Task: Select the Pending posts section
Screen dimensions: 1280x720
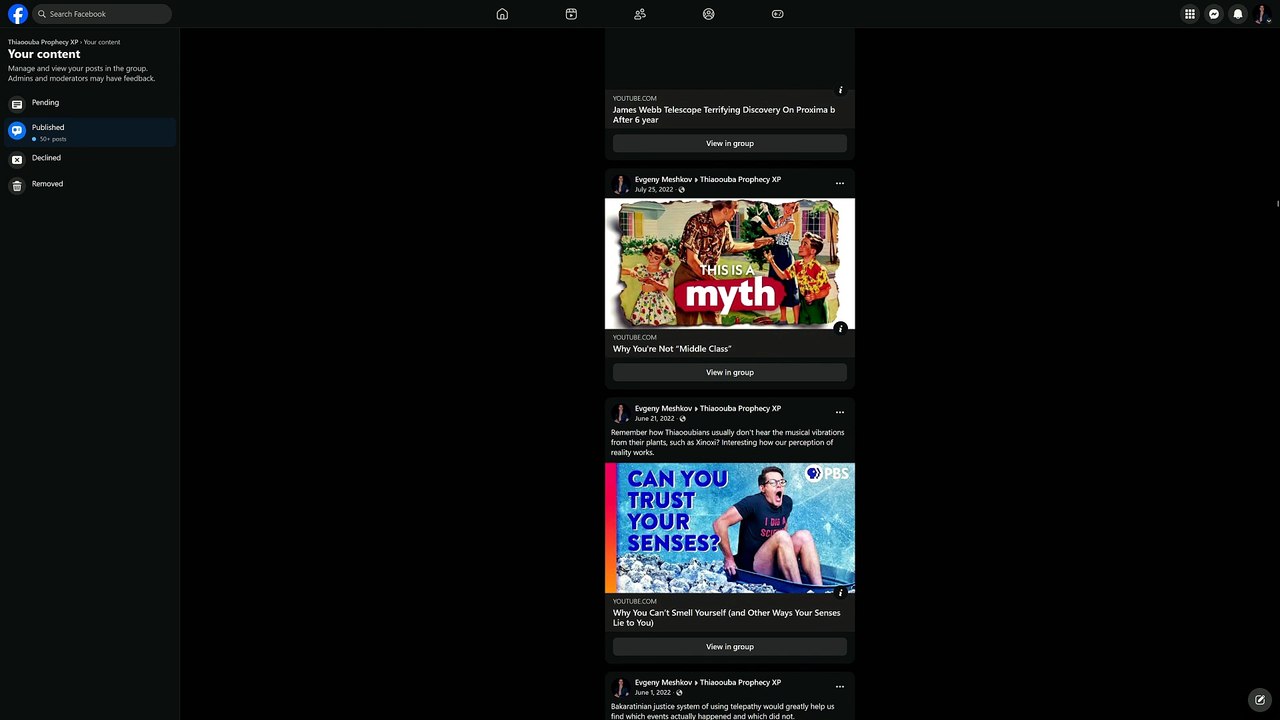Action: coord(90,103)
